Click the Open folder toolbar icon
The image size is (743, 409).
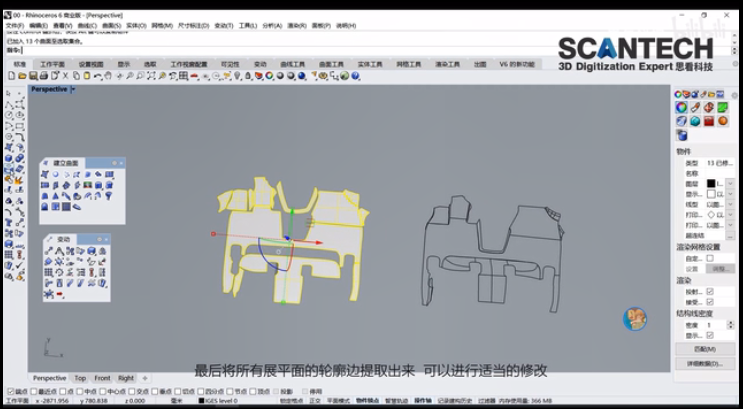click(x=21, y=76)
